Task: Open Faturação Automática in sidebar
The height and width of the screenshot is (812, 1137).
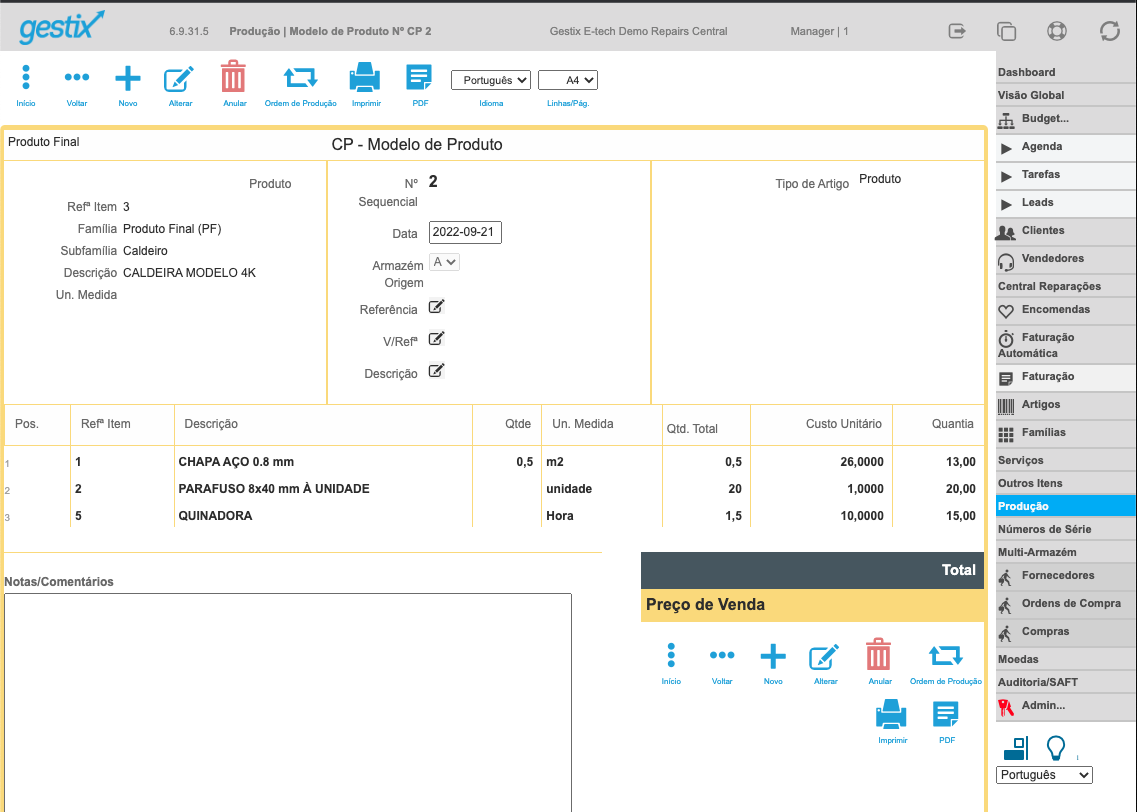Action: [x=1065, y=345]
